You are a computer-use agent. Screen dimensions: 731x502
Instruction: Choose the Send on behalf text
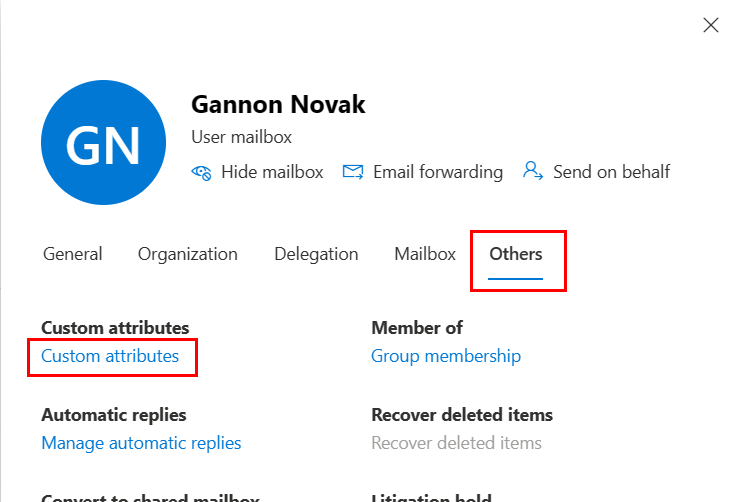[x=611, y=172]
